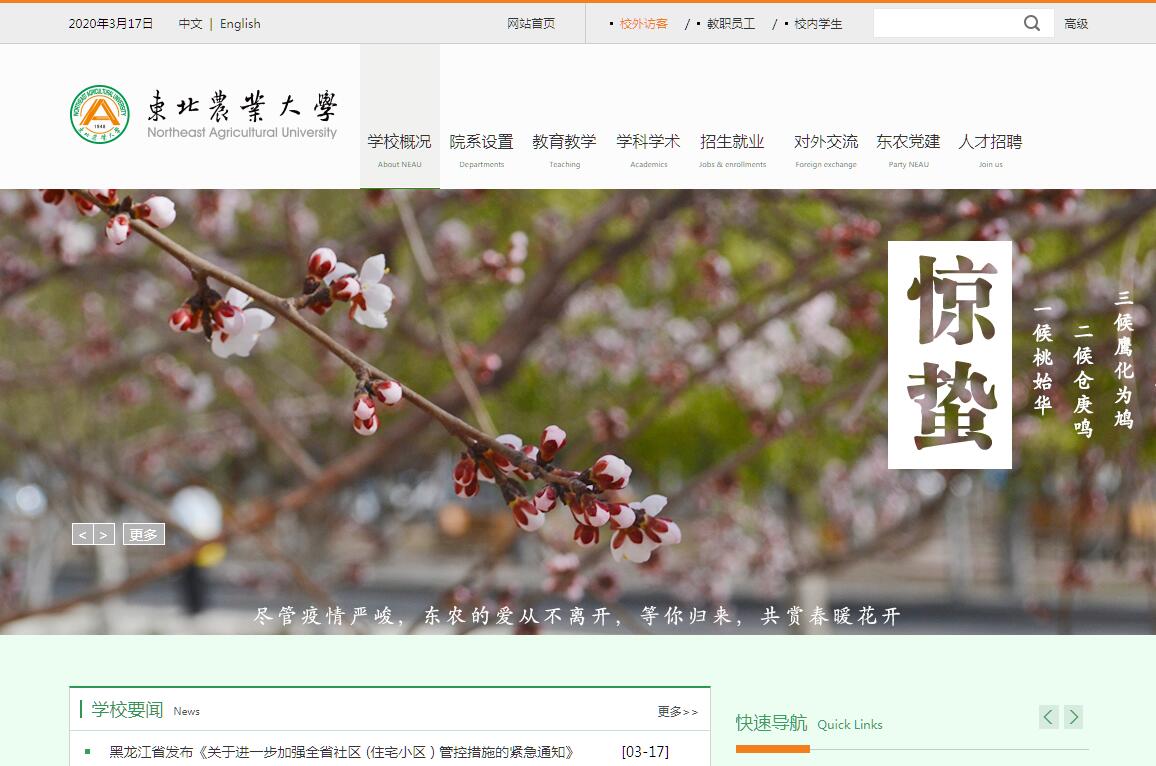Expand 更多>> in 学校要闻 section
This screenshot has width=1156, height=766.
[677, 711]
